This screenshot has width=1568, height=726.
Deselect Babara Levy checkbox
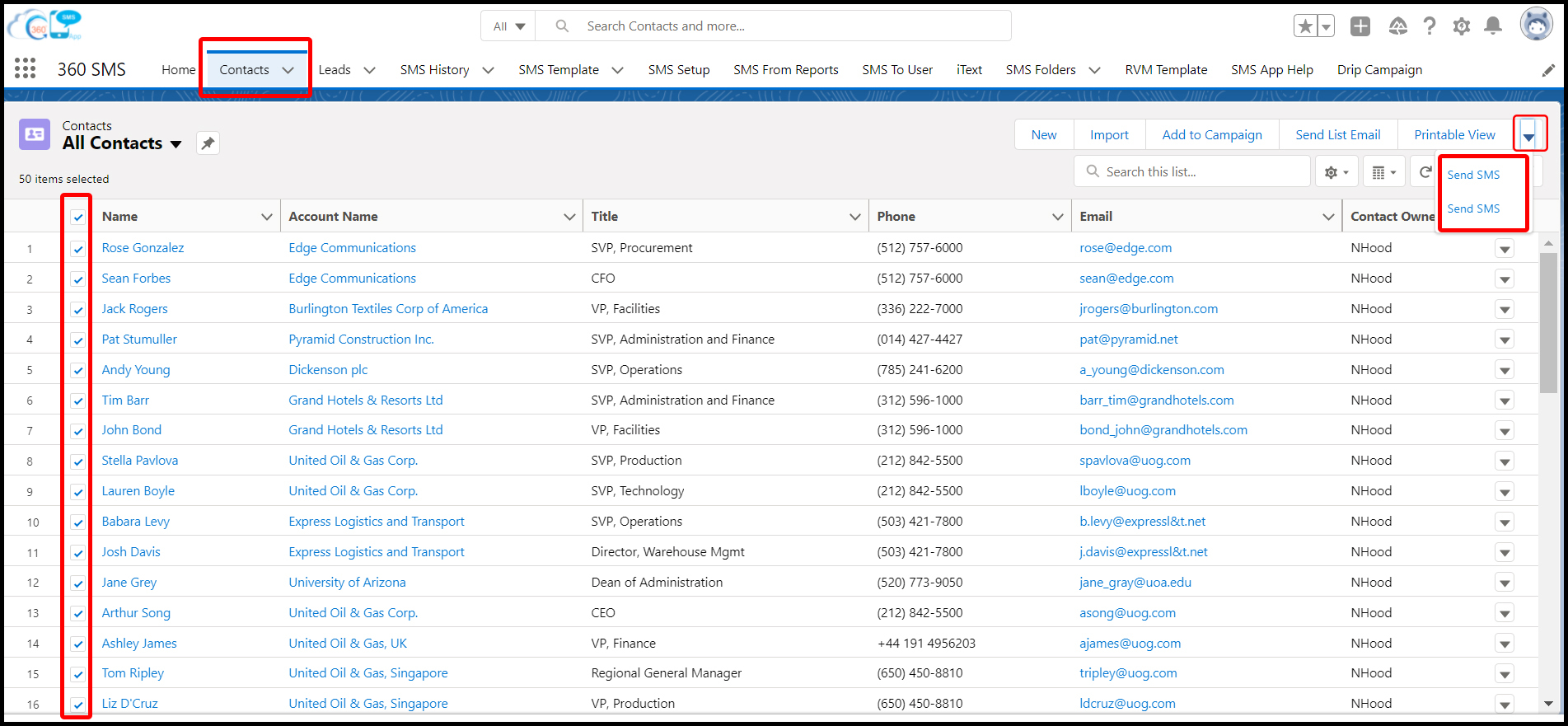[77, 522]
